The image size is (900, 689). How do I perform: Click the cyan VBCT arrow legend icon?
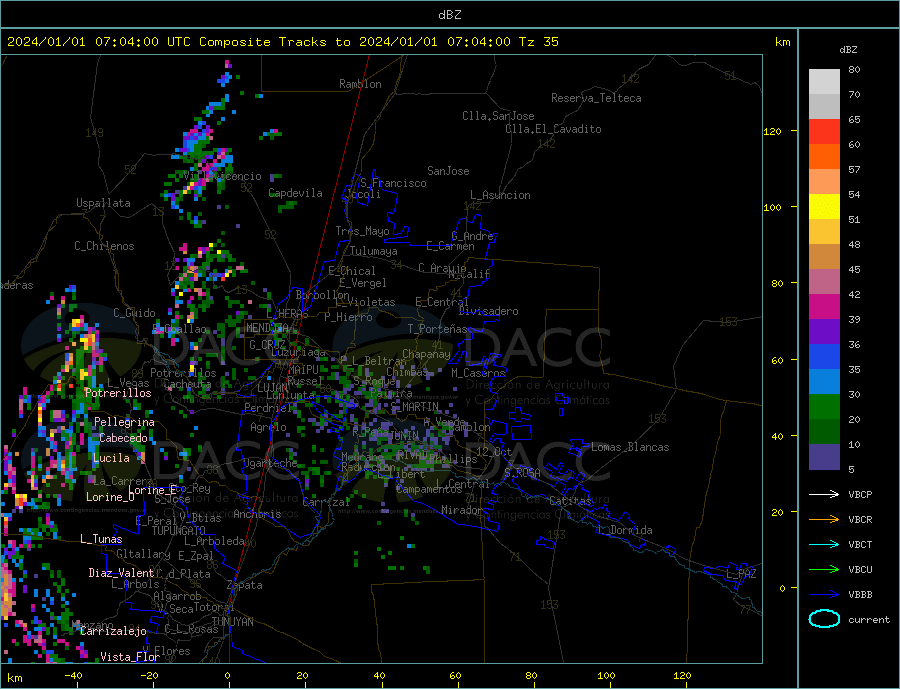tap(824, 544)
